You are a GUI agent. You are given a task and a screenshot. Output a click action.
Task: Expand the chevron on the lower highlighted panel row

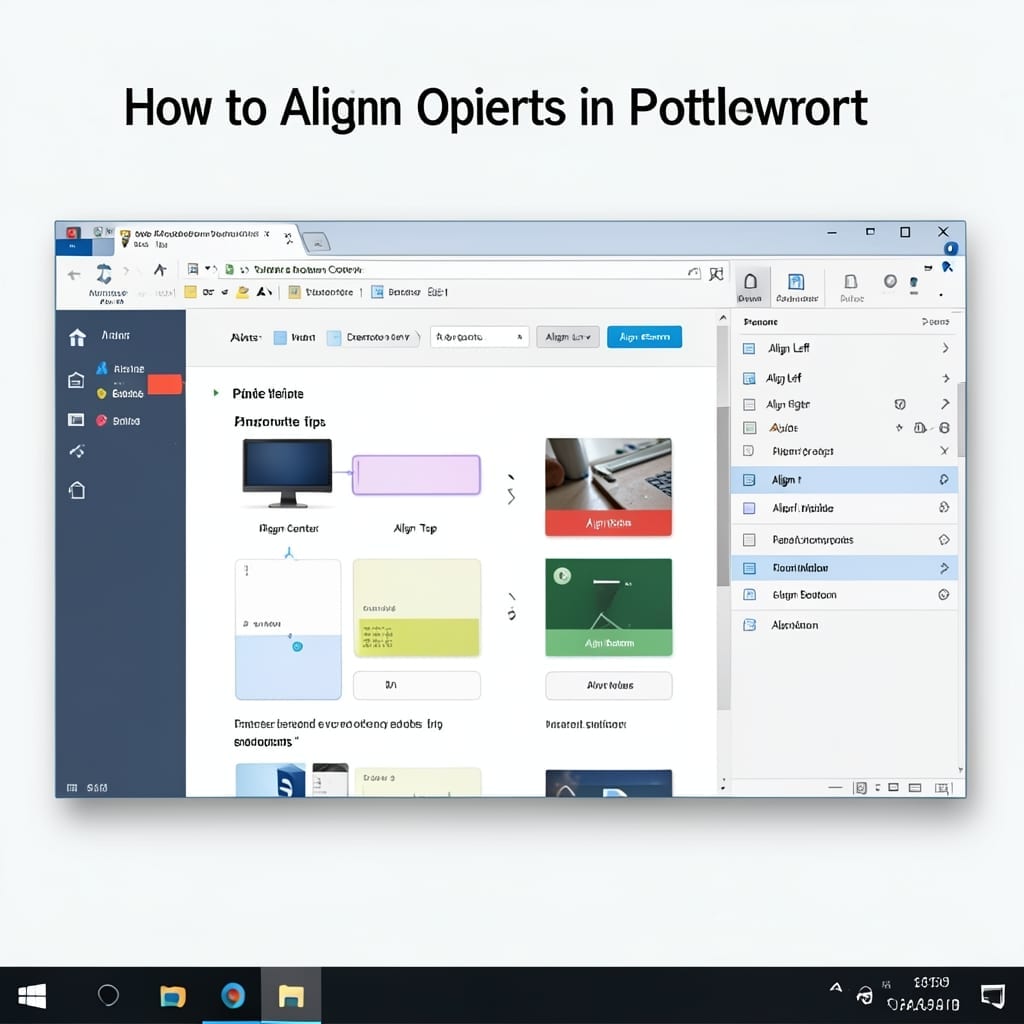pos(944,568)
